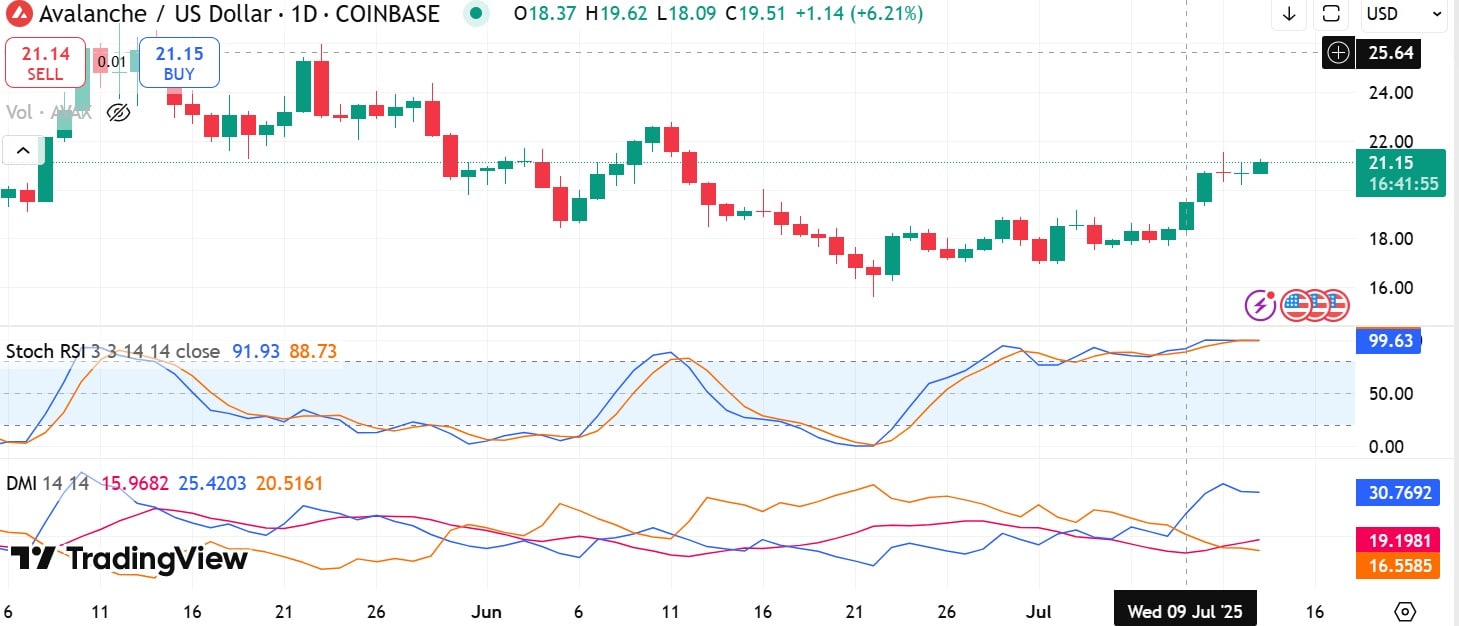Open the USD currency dropdown

pyautogui.click(x=1402, y=14)
